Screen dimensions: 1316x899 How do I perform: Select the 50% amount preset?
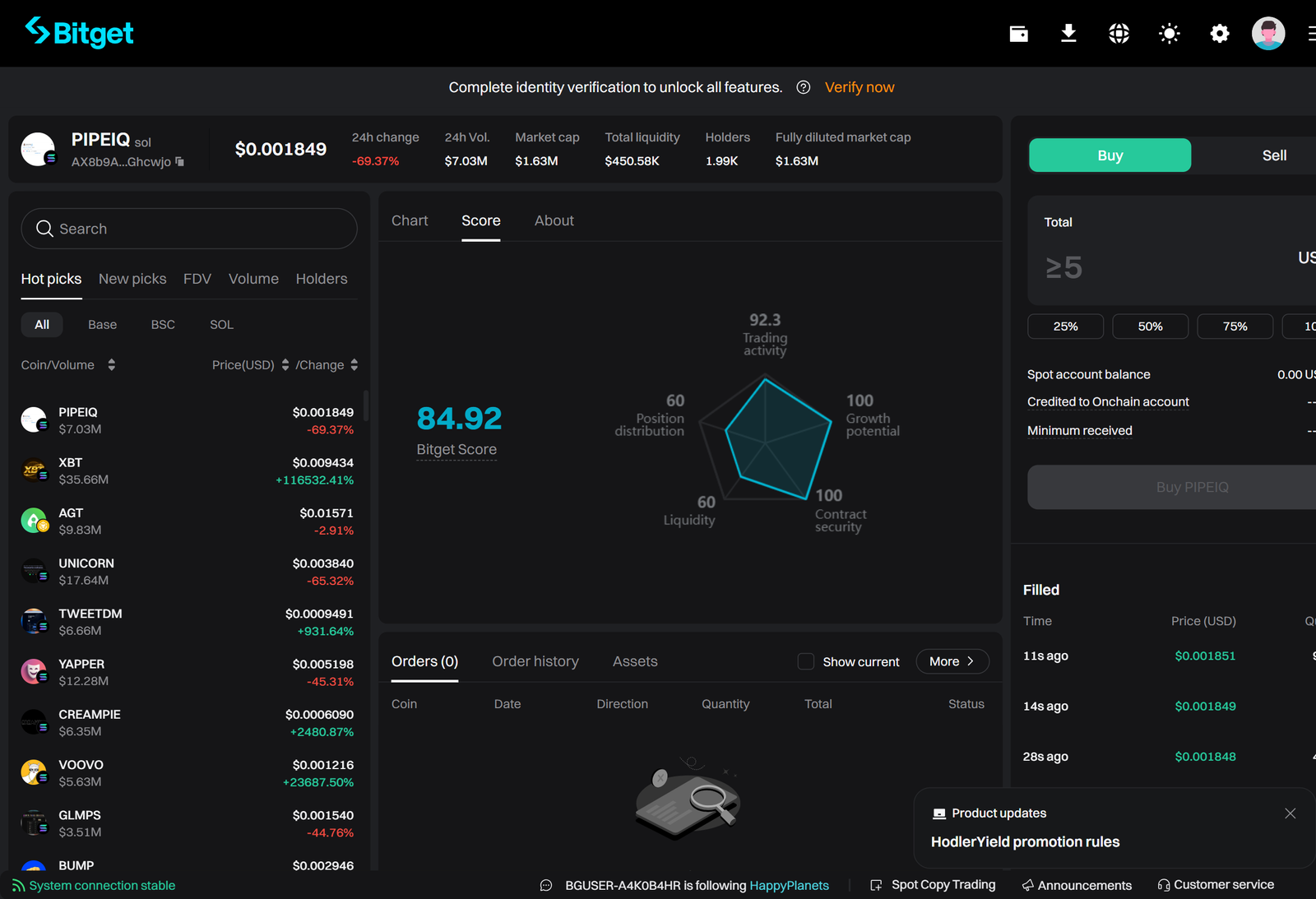pyautogui.click(x=1150, y=326)
